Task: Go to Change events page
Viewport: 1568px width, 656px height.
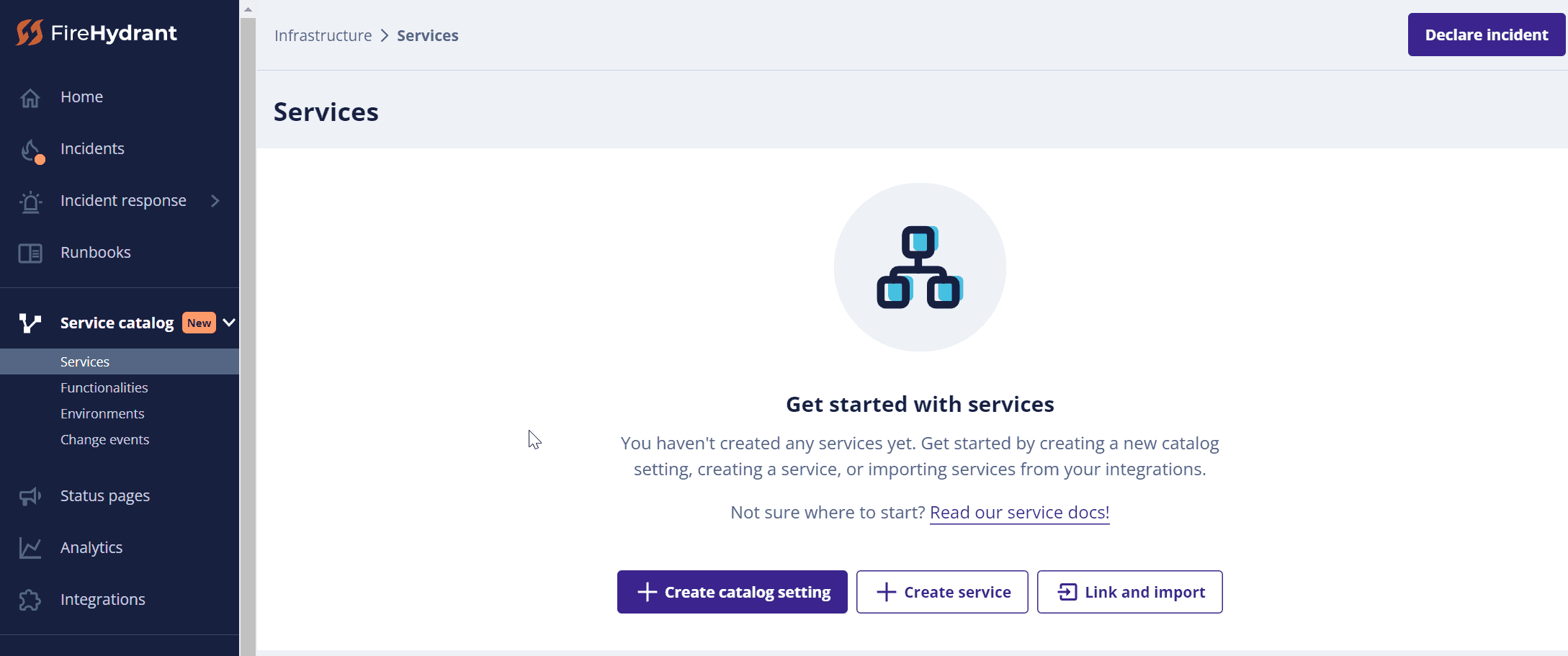Action: (x=105, y=439)
